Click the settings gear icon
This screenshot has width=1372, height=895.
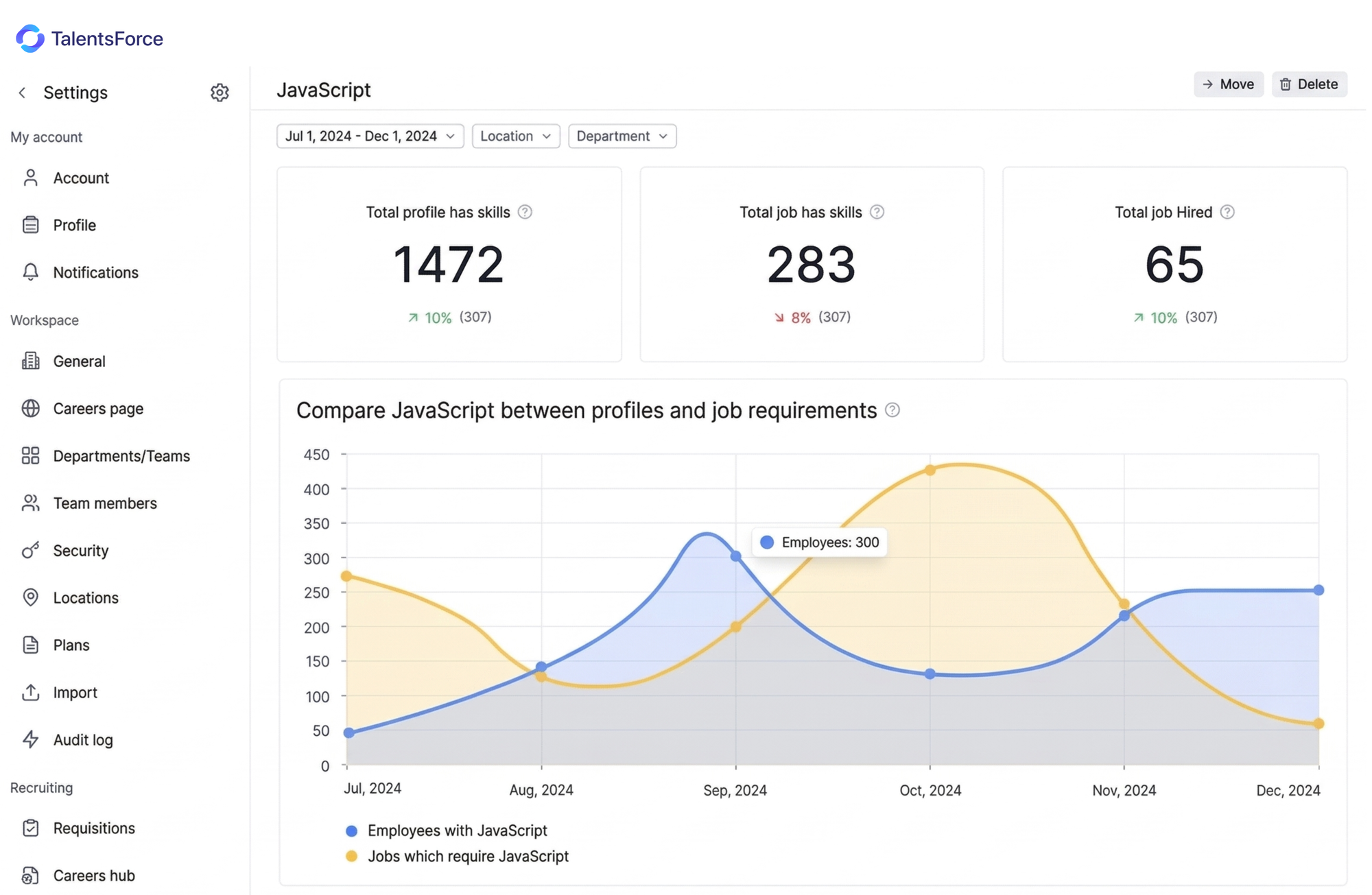tap(220, 93)
